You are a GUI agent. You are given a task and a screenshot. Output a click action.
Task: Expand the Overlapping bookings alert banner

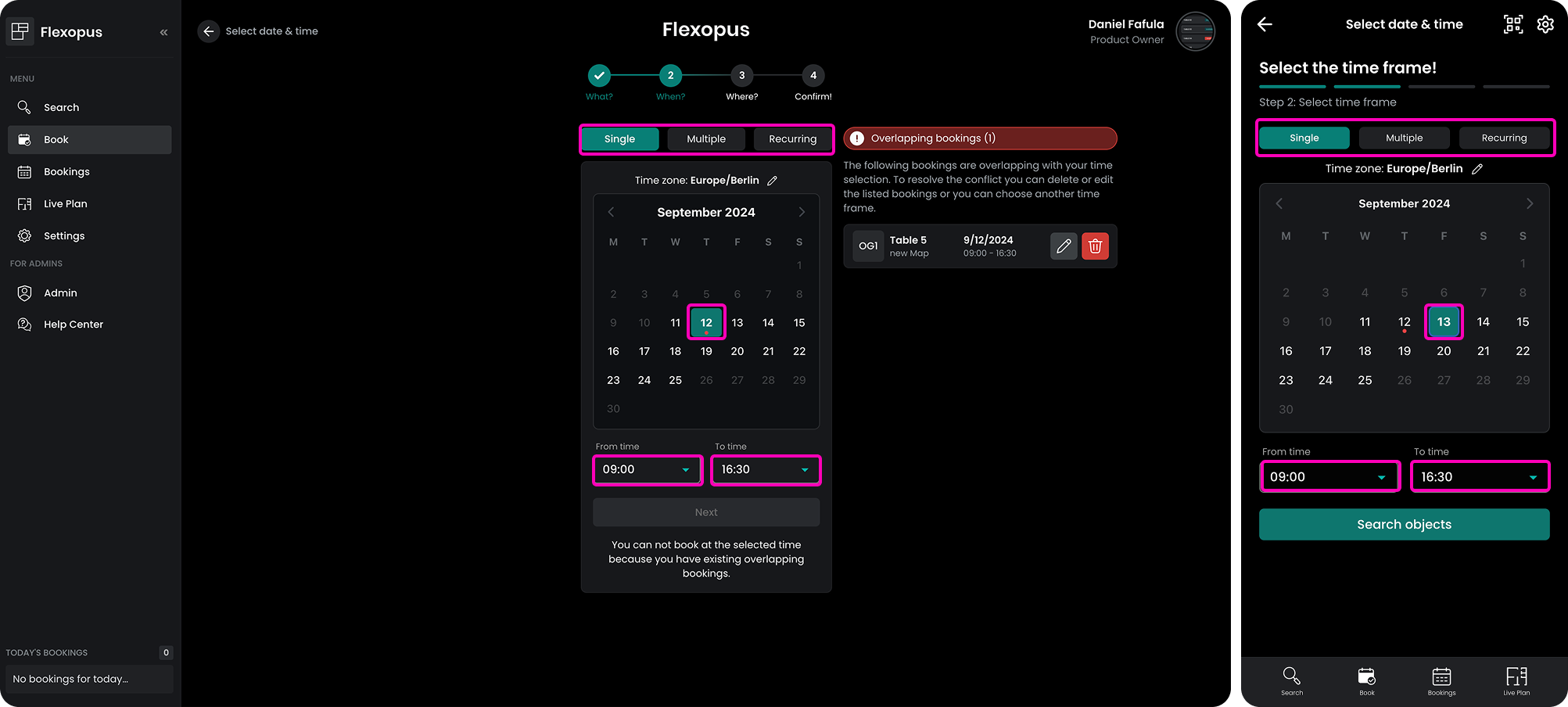(979, 138)
